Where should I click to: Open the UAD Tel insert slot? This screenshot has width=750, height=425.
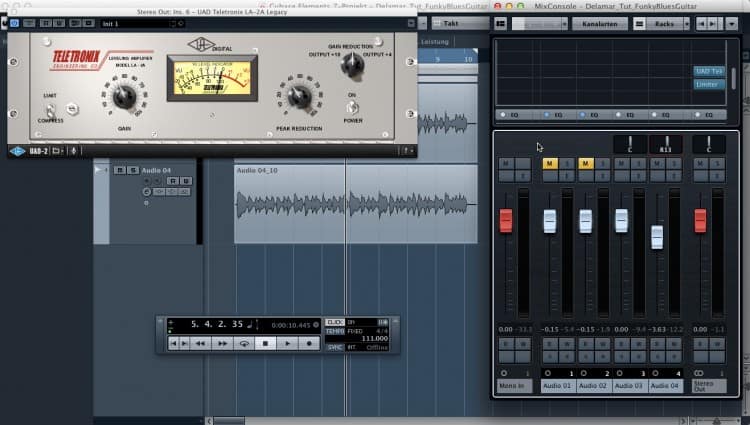tap(707, 72)
